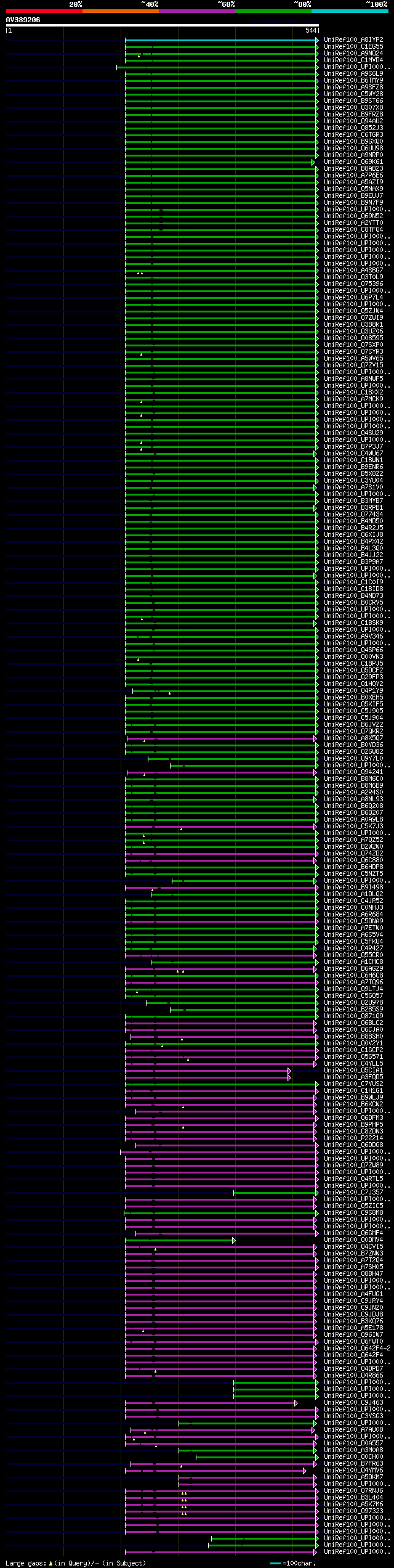Select label UniRef100_Q55CR0
The image size is (394, 1568).
pyautogui.click(x=353, y=955)
